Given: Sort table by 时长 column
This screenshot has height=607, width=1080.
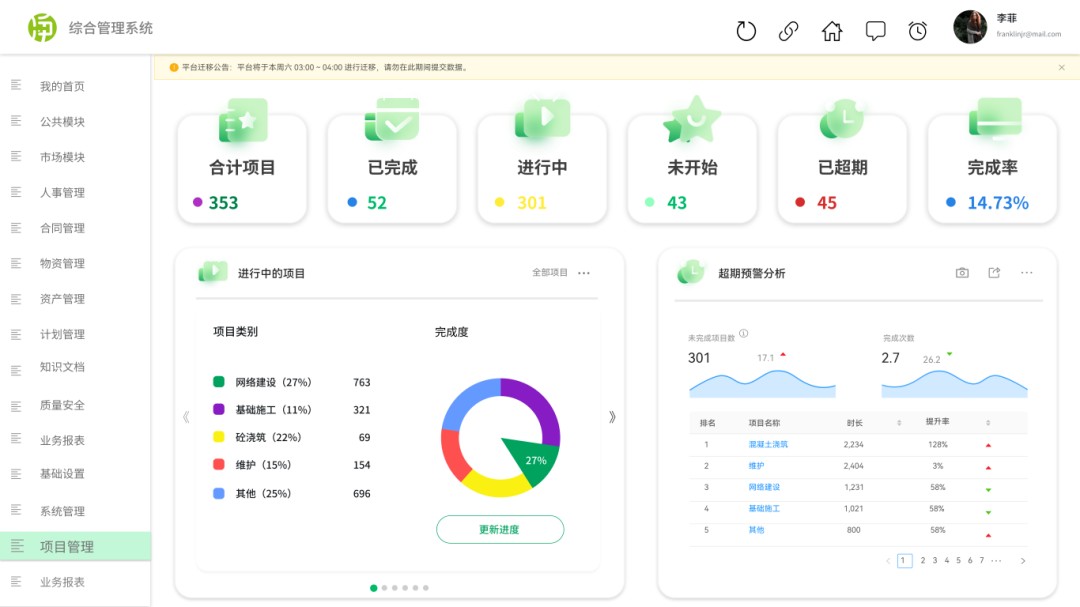Looking at the screenshot, I should (899, 423).
